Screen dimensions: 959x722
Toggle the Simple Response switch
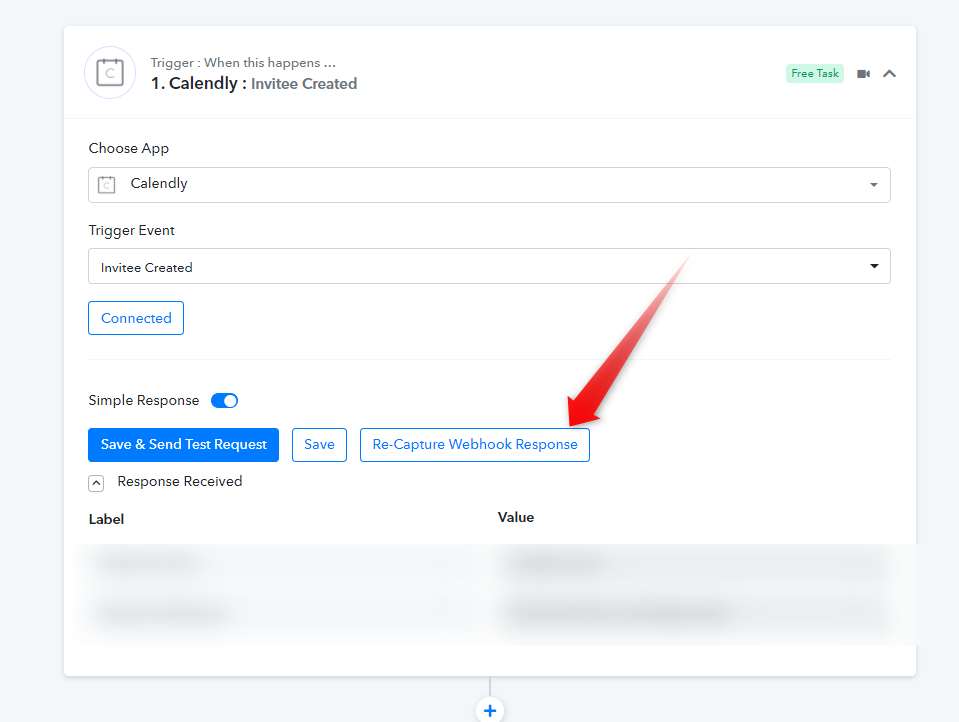click(x=224, y=401)
